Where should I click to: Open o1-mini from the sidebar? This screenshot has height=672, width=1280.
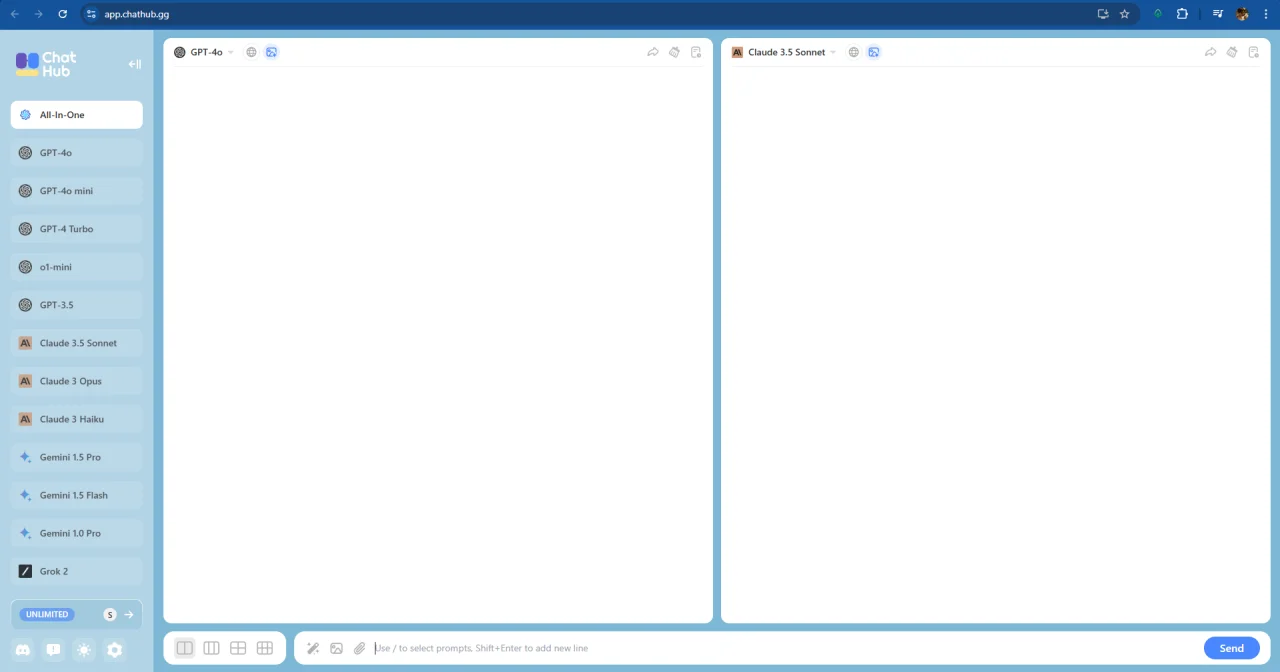tap(77, 267)
